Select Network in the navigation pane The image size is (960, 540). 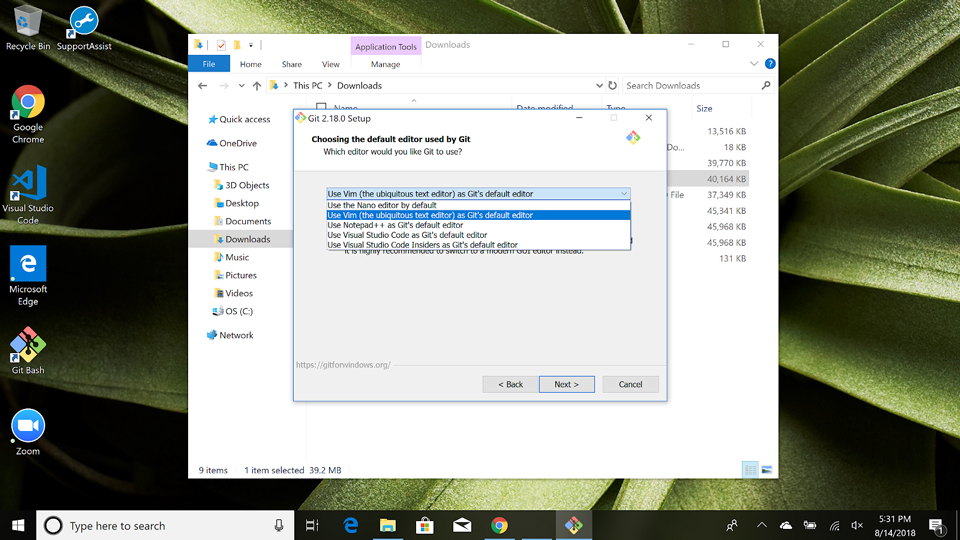pyautogui.click(x=230, y=335)
